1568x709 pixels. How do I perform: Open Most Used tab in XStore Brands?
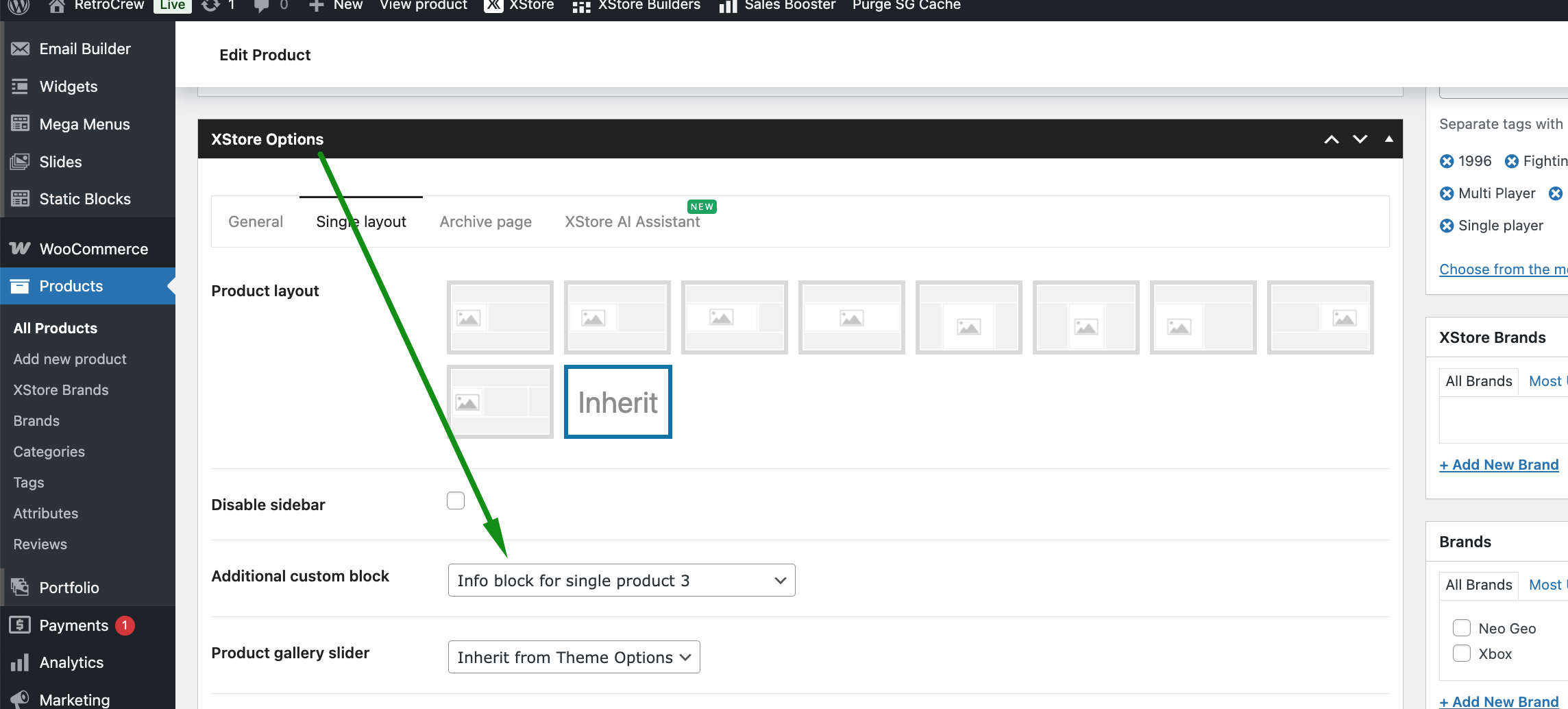[x=1548, y=381]
